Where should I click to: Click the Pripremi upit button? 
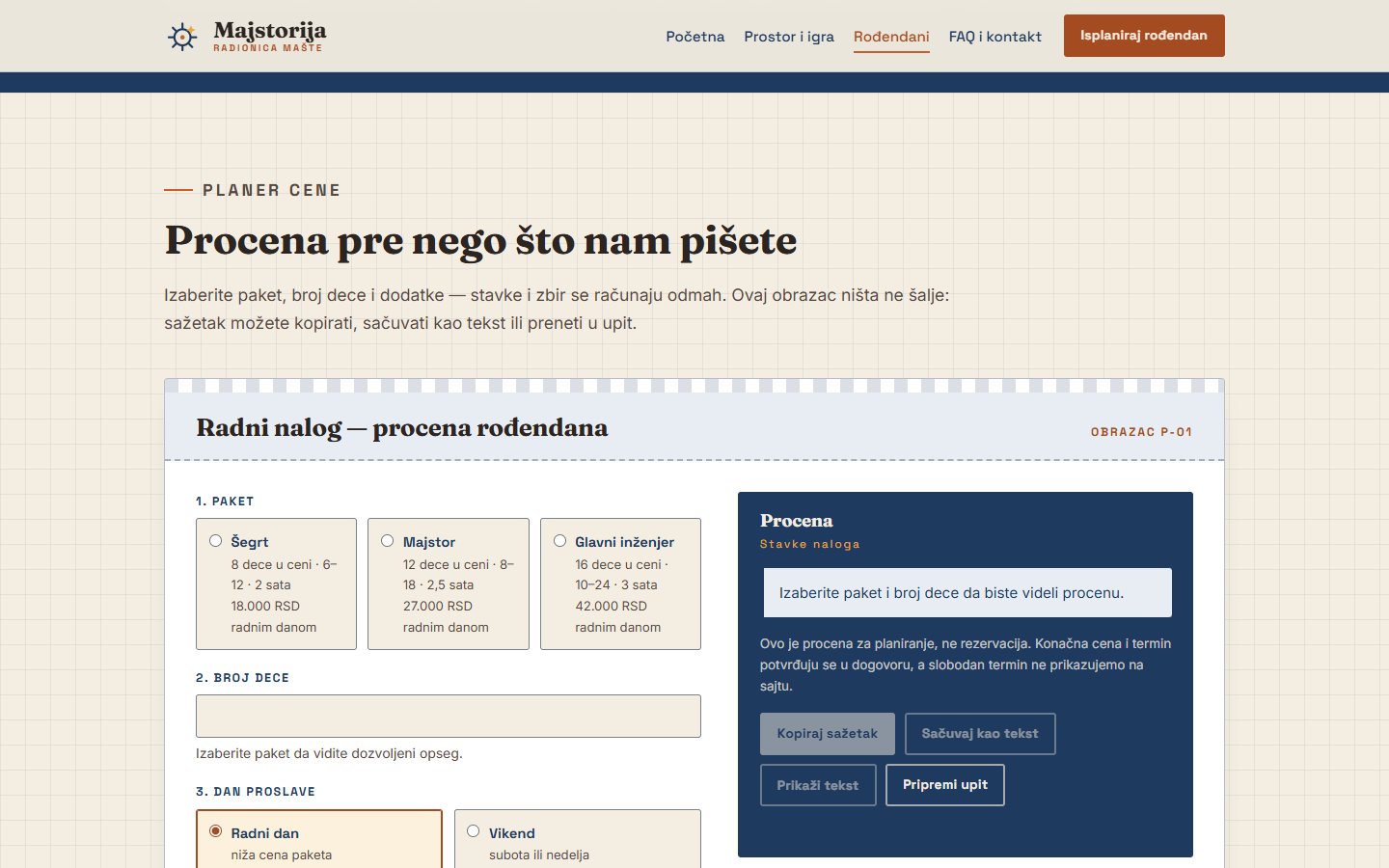(945, 785)
